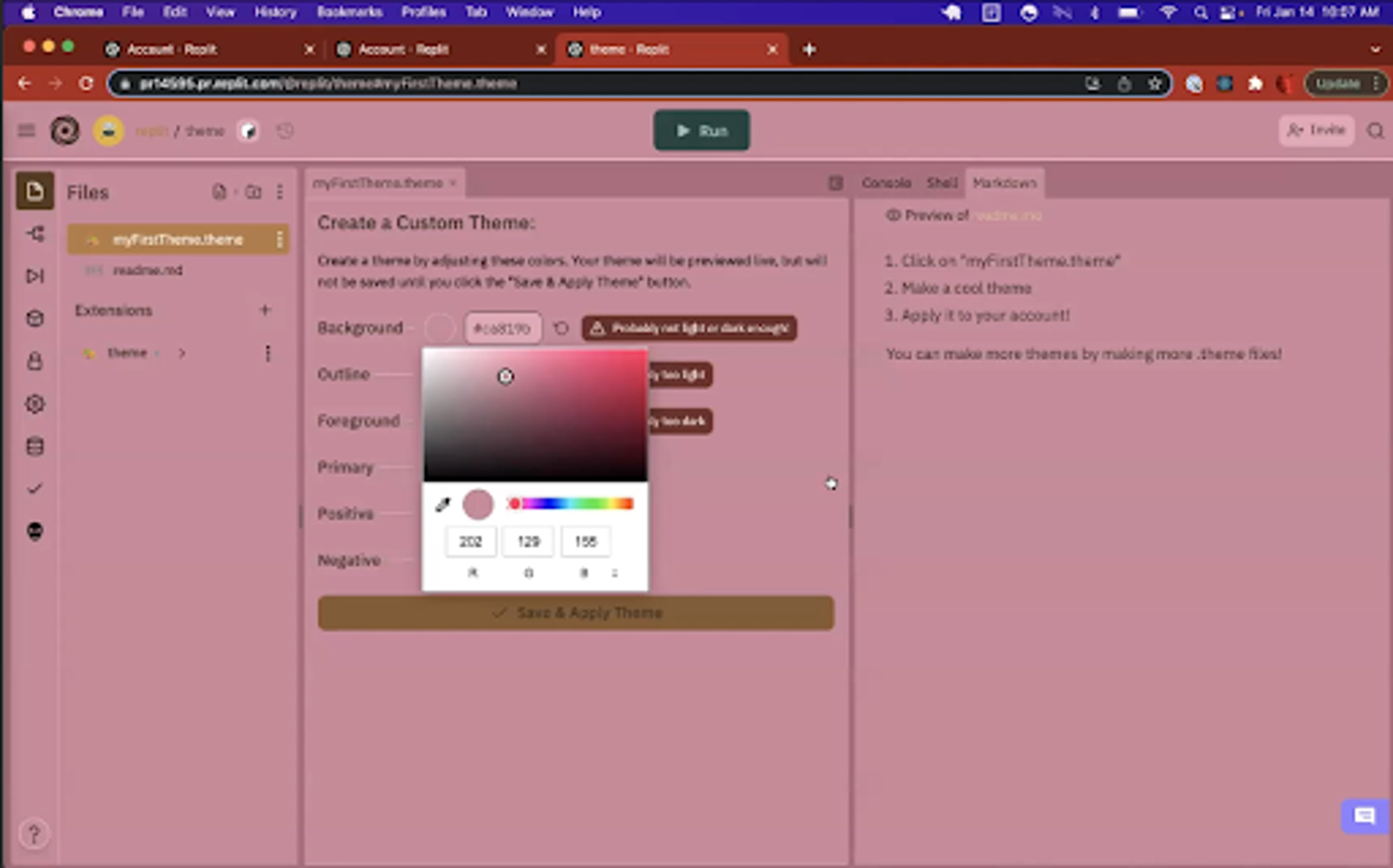Click the new file icon in Files
This screenshot has height=868, width=1393.
click(x=219, y=192)
